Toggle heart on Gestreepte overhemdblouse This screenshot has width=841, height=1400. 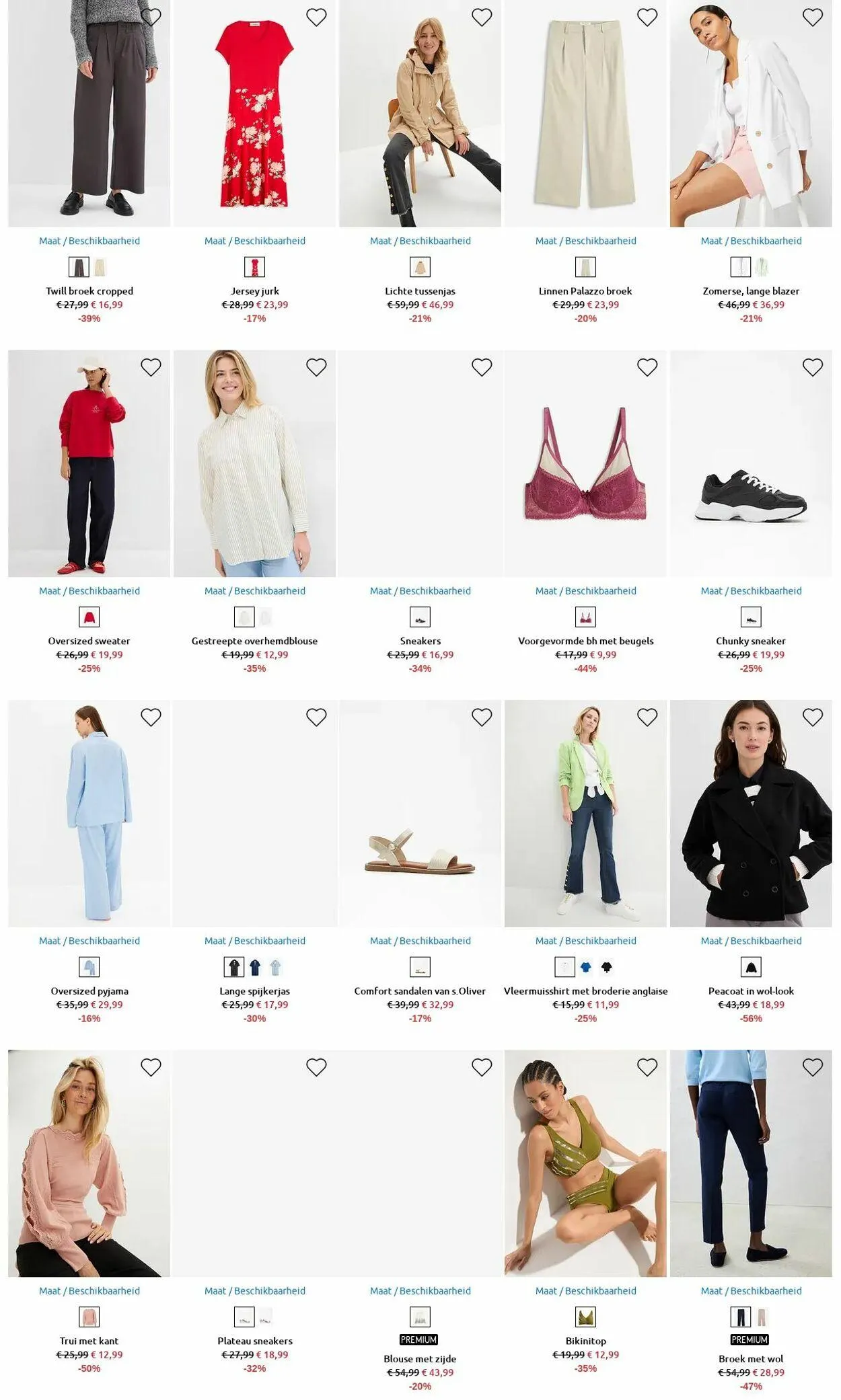pos(316,367)
